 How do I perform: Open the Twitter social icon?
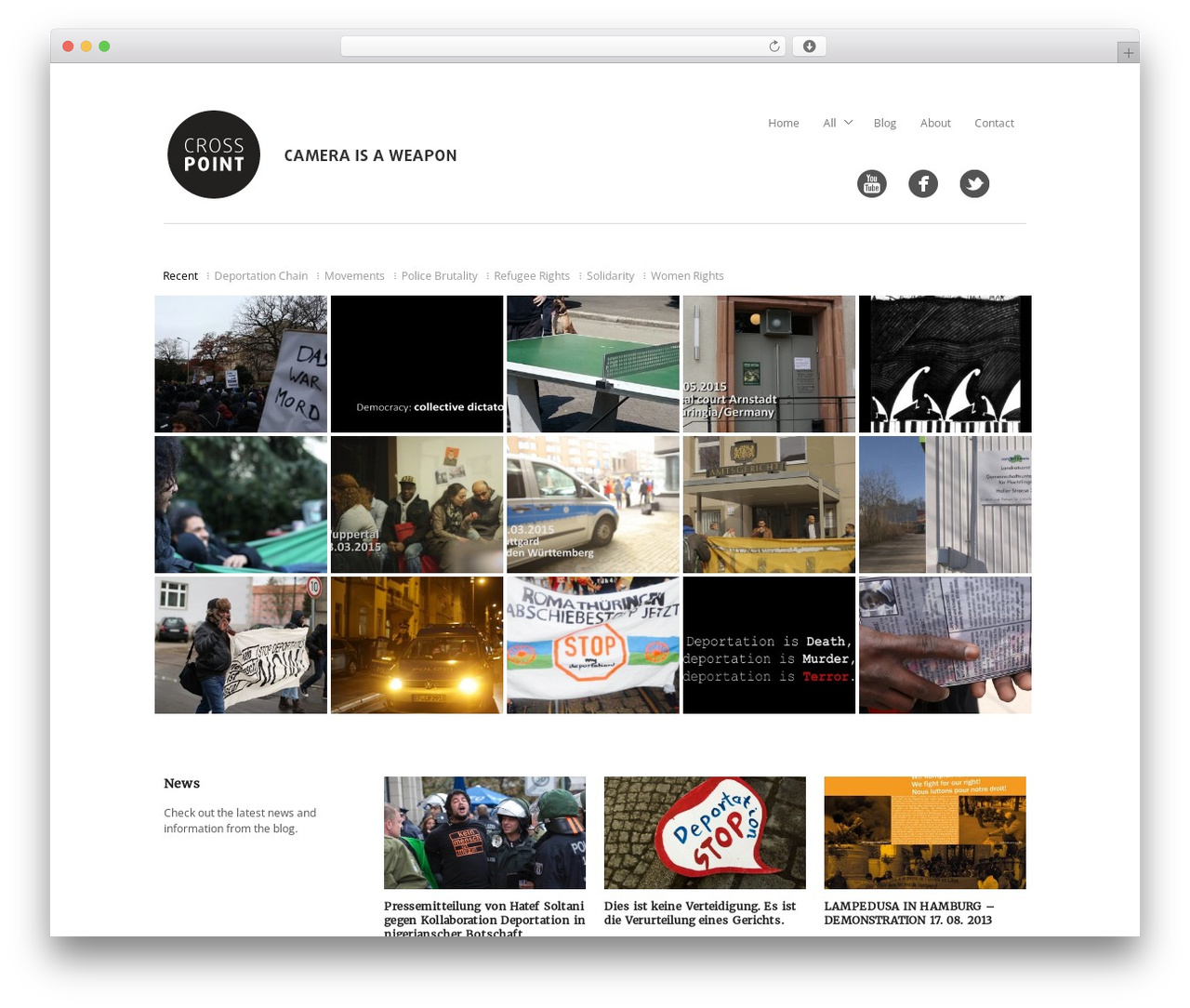pos(974,183)
